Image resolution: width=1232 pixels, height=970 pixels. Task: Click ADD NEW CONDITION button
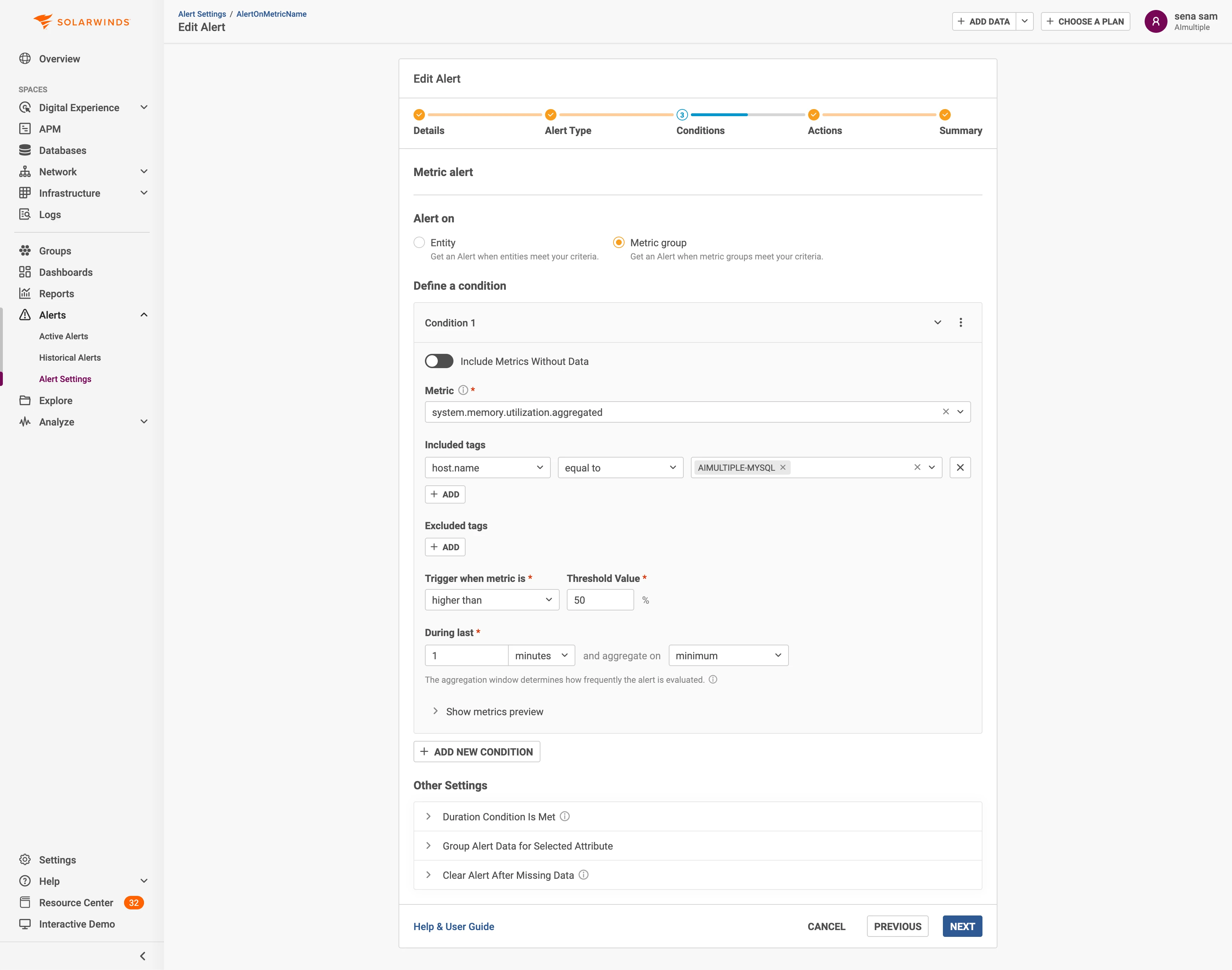click(477, 751)
